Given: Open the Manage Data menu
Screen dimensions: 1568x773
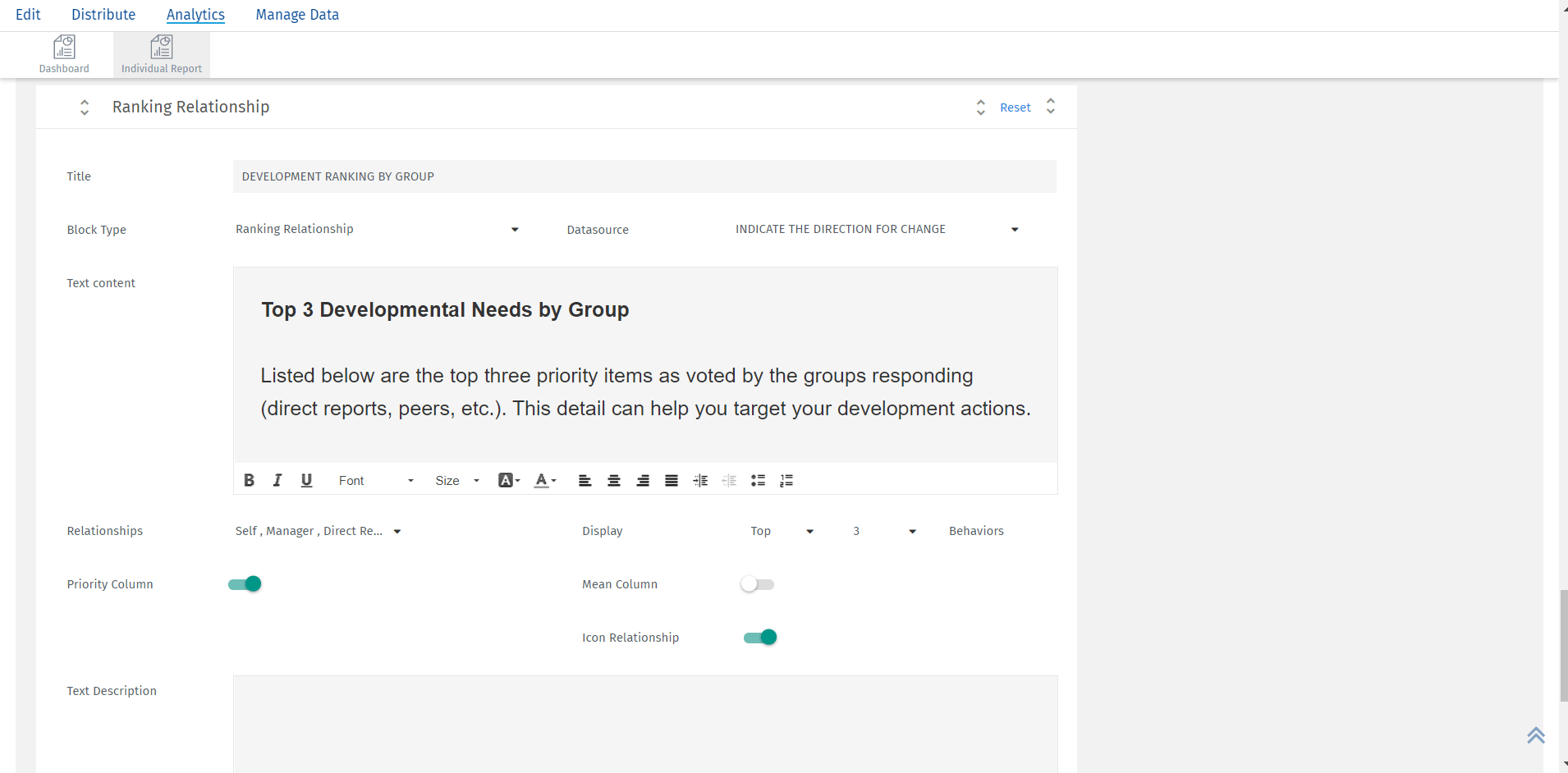Looking at the screenshot, I should click(296, 14).
